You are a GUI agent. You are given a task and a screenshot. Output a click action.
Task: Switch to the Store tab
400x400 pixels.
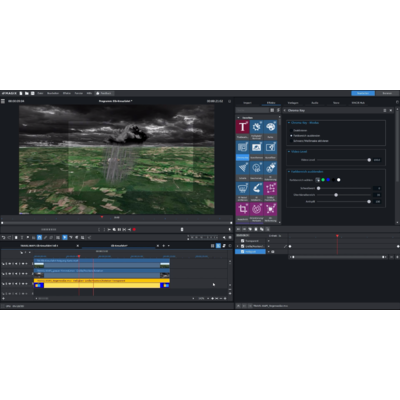click(336, 103)
